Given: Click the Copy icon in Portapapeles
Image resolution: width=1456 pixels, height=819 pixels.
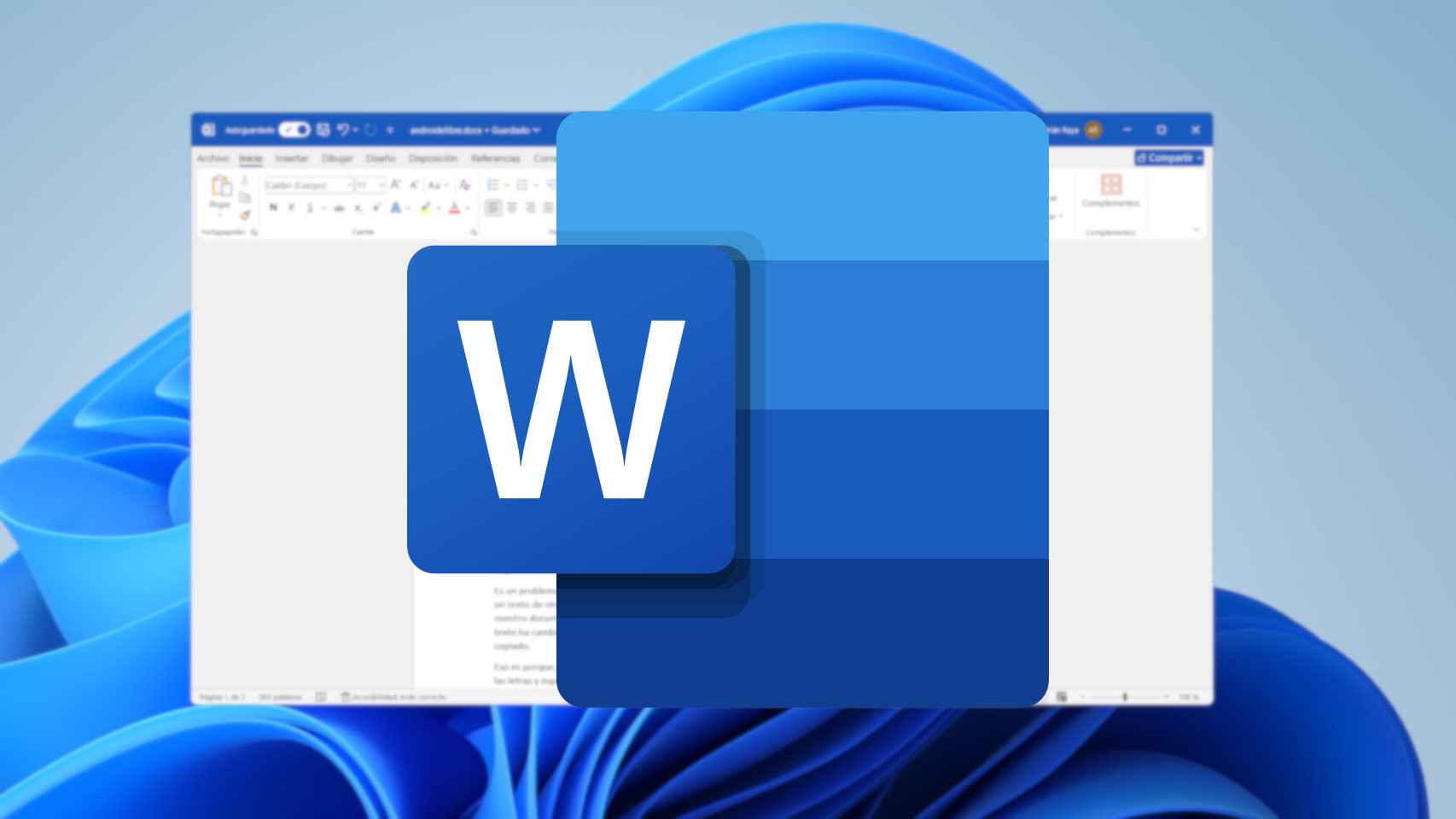Looking at the screenshot, I should (245, 198).
